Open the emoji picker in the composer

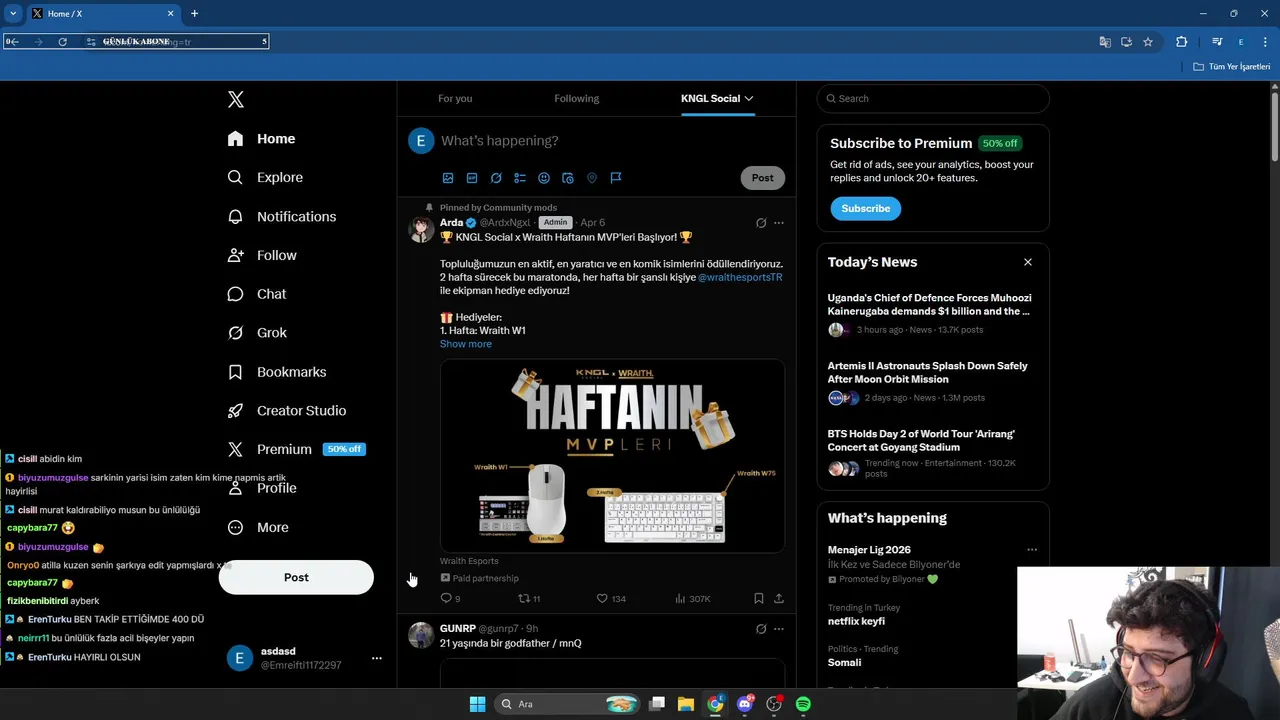544,178
